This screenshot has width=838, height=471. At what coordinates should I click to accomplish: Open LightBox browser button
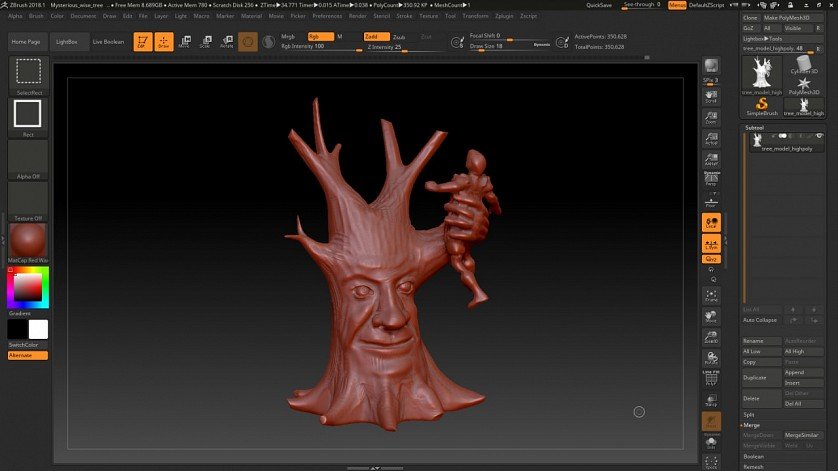[x=67, y=42]
